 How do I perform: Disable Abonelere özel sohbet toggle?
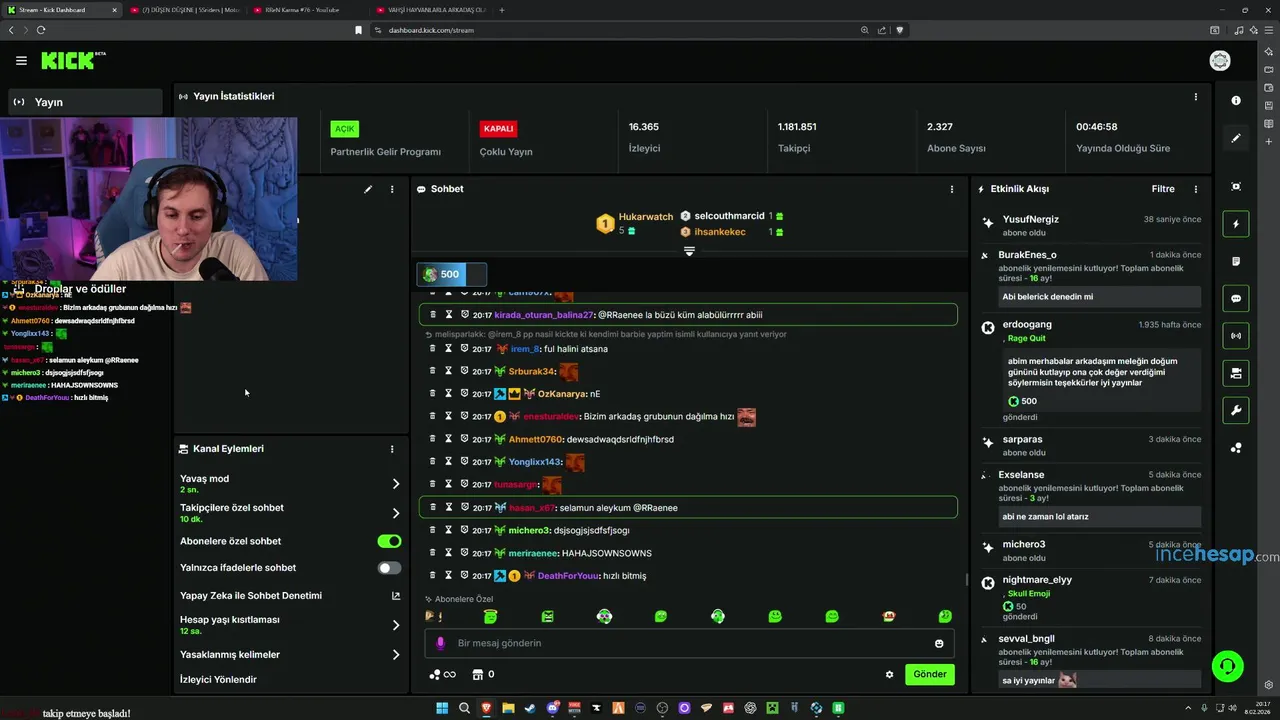[389, 541]
